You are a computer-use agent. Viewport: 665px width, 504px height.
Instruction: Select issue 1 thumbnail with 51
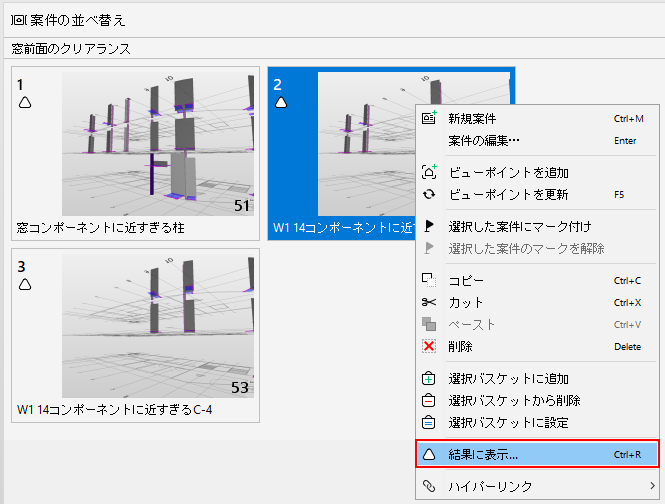coord(158,144)
